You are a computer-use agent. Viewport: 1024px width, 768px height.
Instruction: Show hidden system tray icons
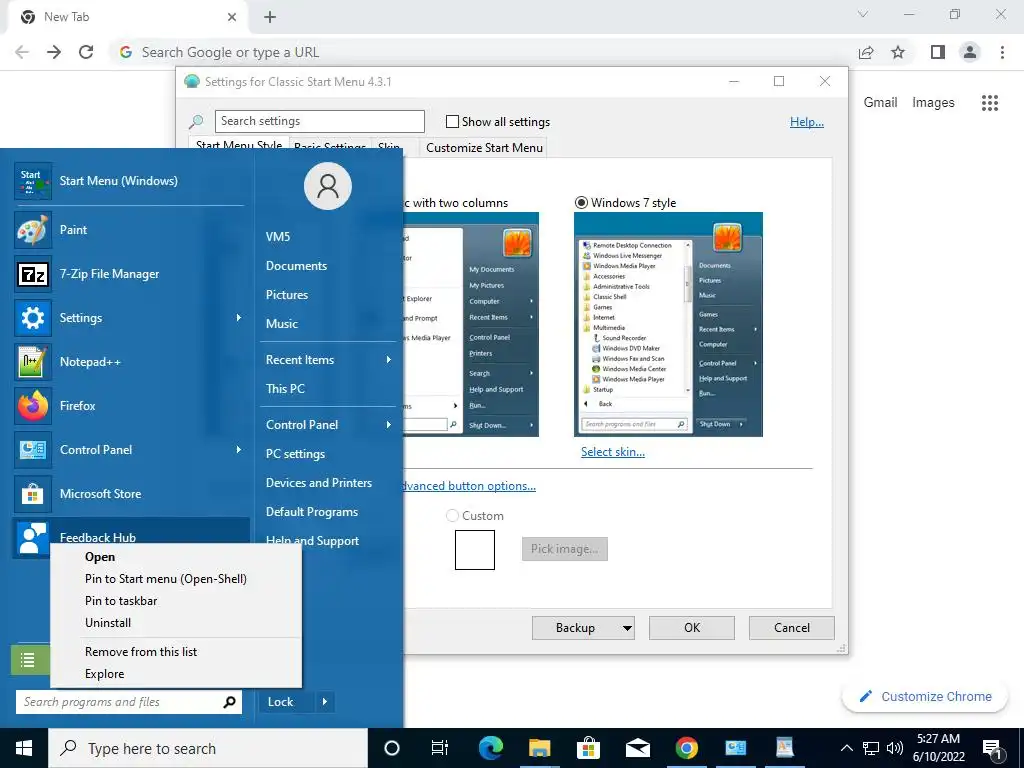[x=846, y=748]
